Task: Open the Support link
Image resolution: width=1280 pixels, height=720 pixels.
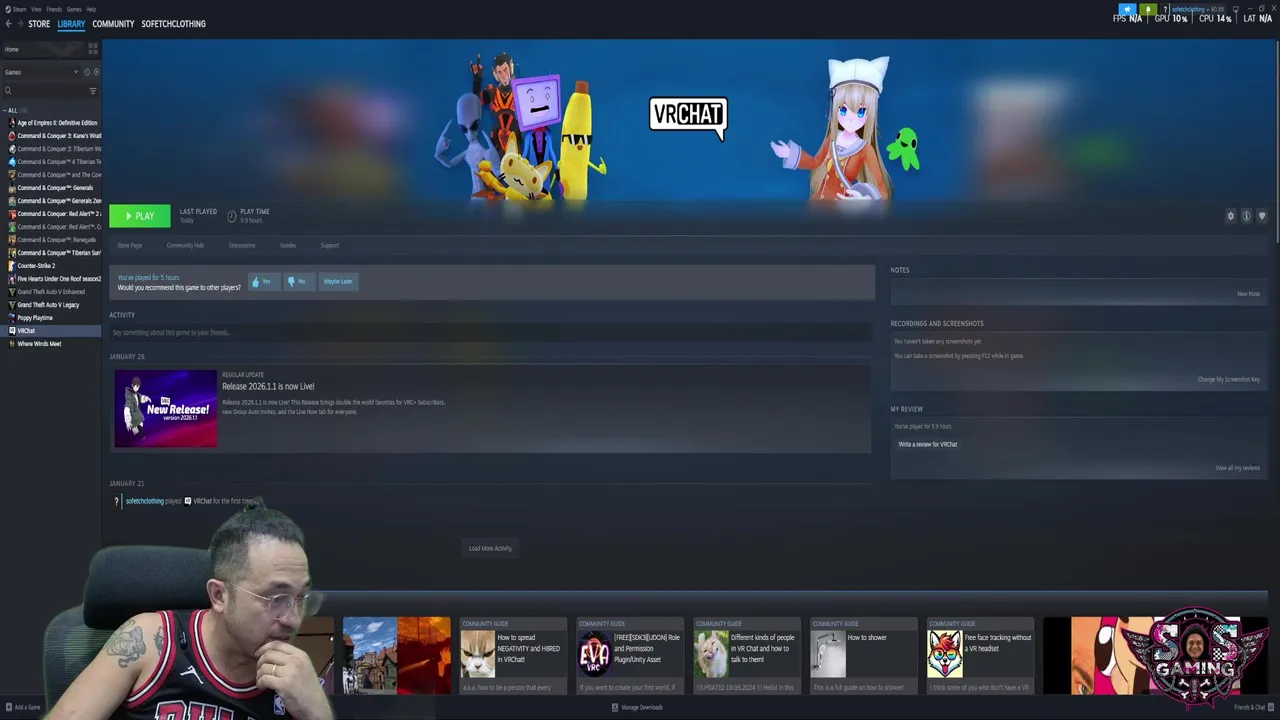Action: tap(330, 245)
